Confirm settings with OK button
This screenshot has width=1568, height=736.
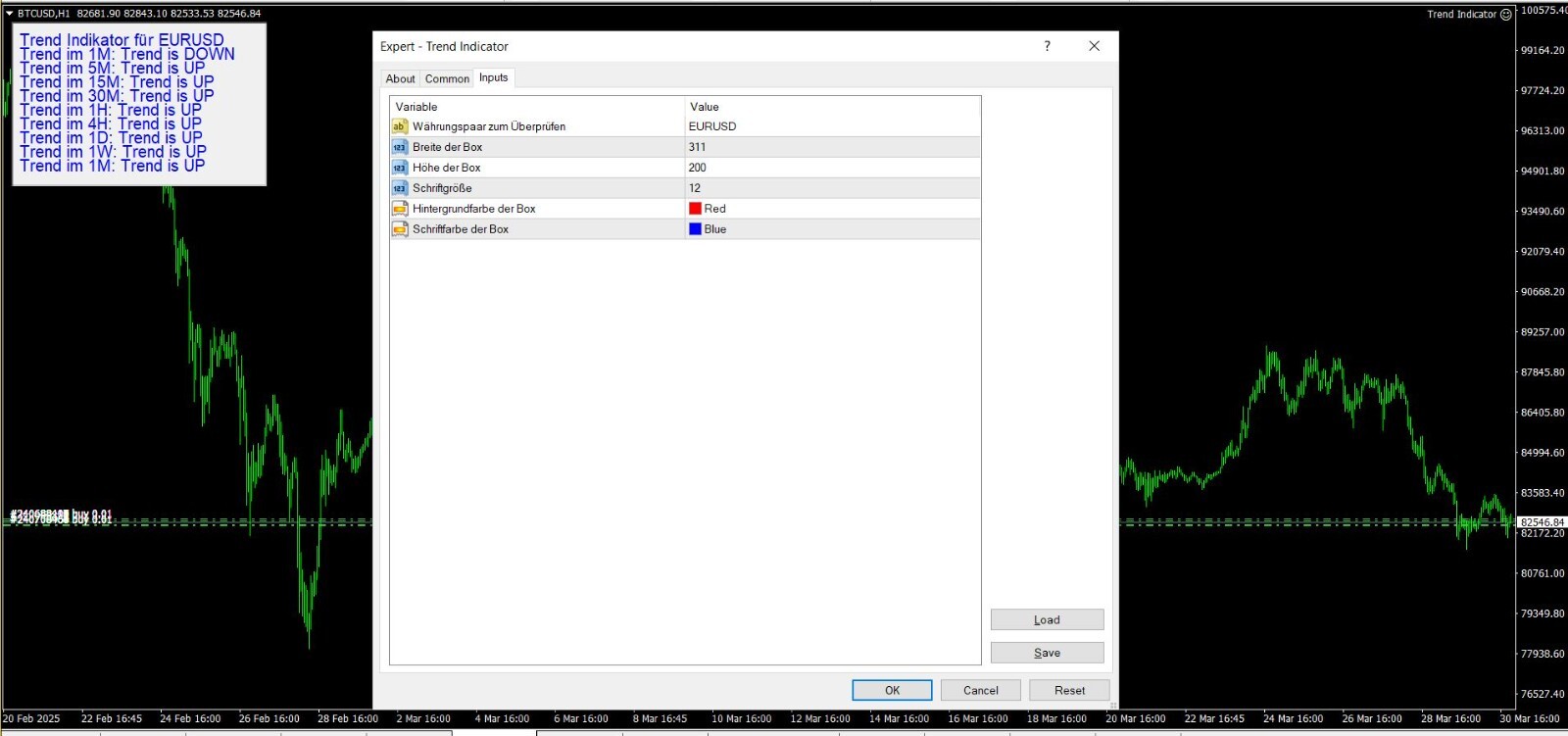click(892, 690)
